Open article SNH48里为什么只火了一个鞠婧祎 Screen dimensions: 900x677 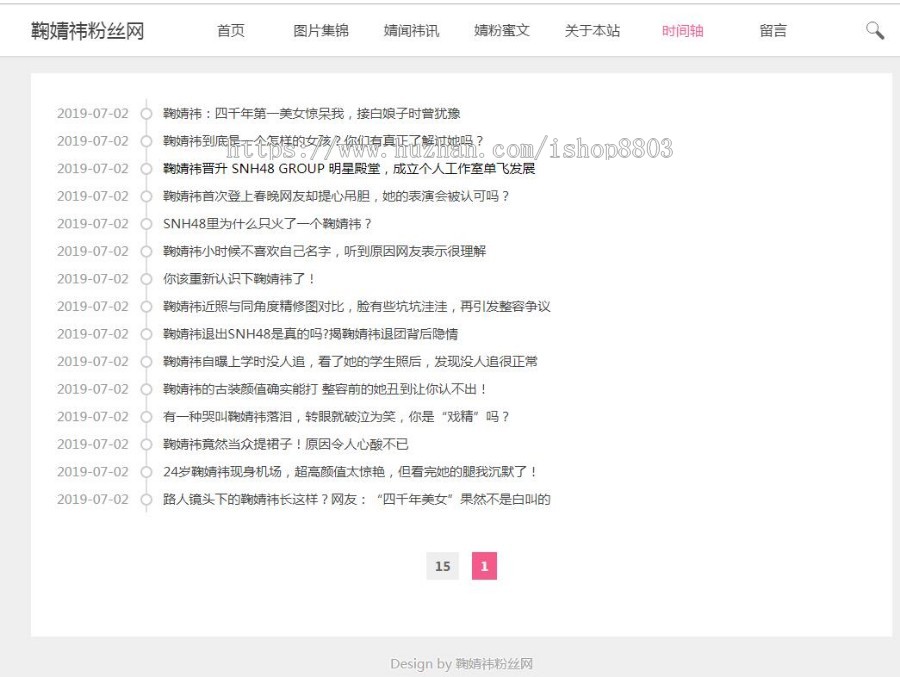267,224
